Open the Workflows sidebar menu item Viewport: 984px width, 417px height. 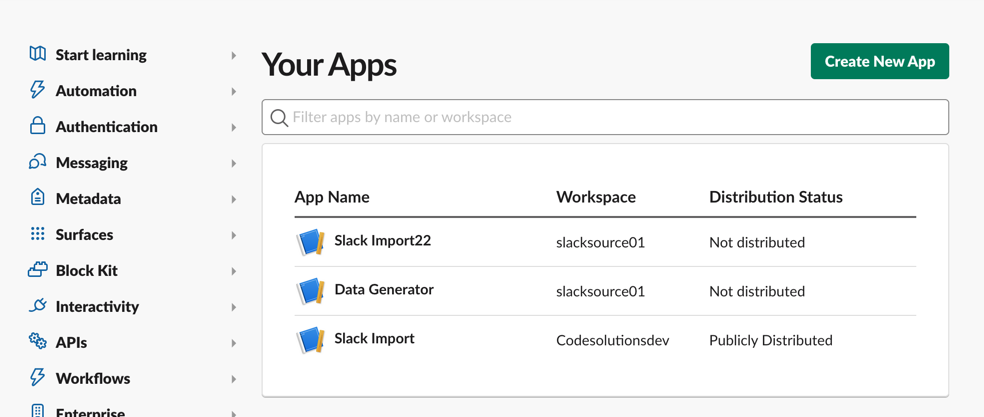coord(93,379)
